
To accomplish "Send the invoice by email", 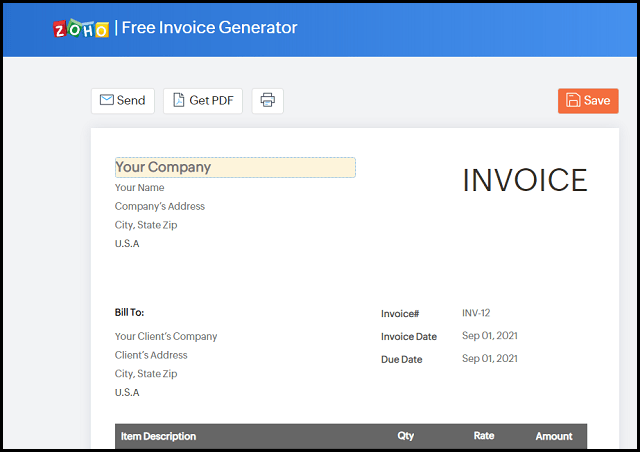I will tap(123, 100).
